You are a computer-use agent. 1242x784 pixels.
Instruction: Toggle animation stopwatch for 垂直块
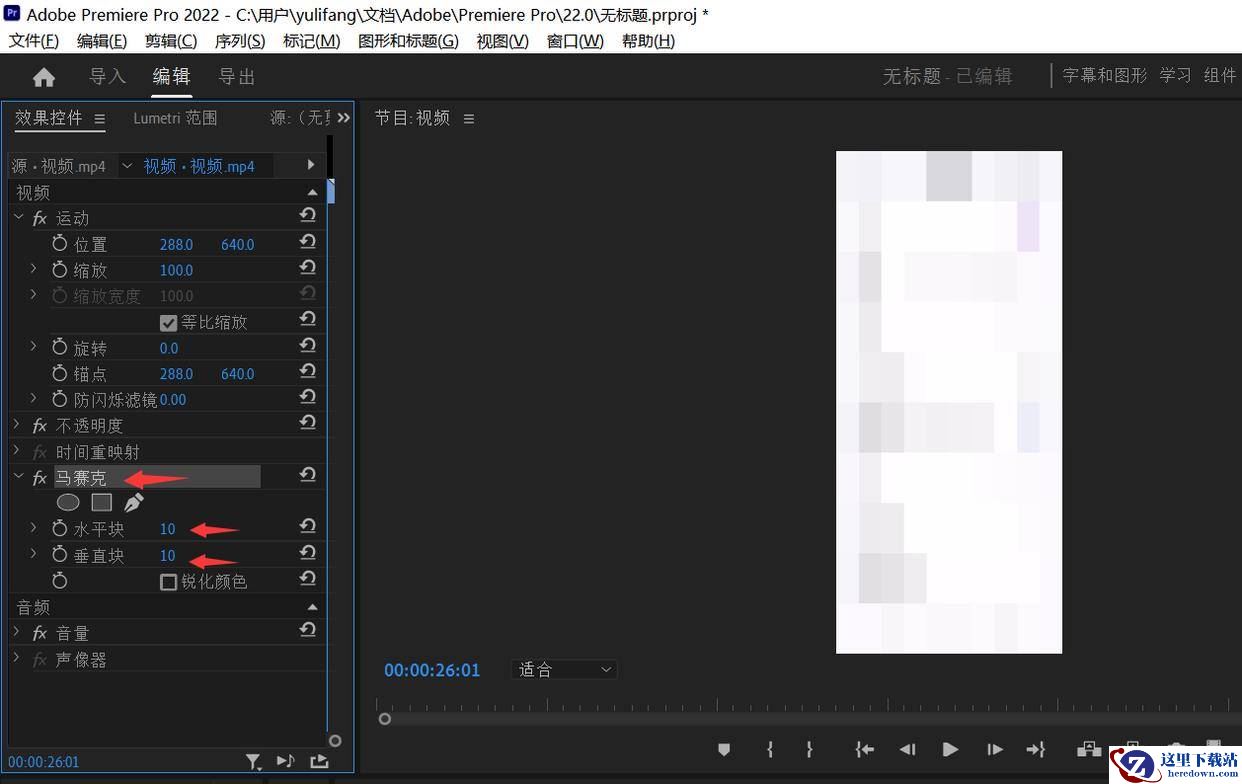pos(60,555)
